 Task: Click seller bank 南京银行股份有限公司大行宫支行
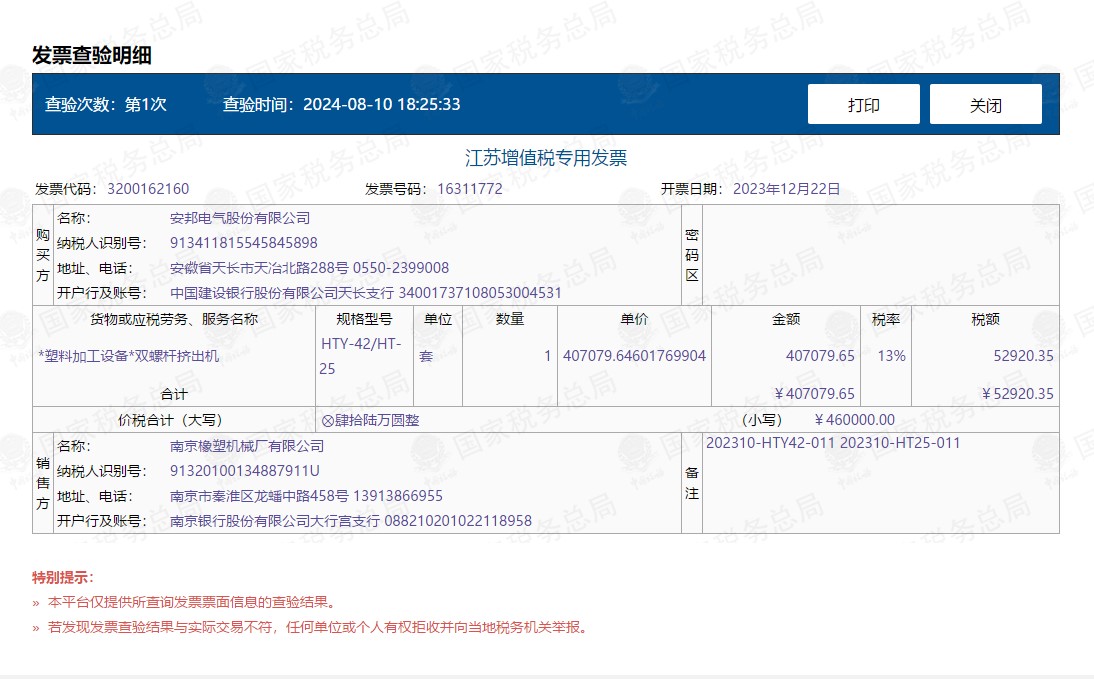point(275,521)
